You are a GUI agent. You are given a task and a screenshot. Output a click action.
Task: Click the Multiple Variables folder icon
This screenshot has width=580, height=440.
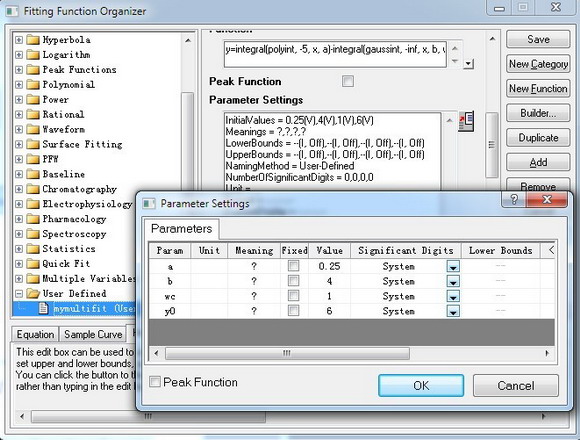pos(33,278)
